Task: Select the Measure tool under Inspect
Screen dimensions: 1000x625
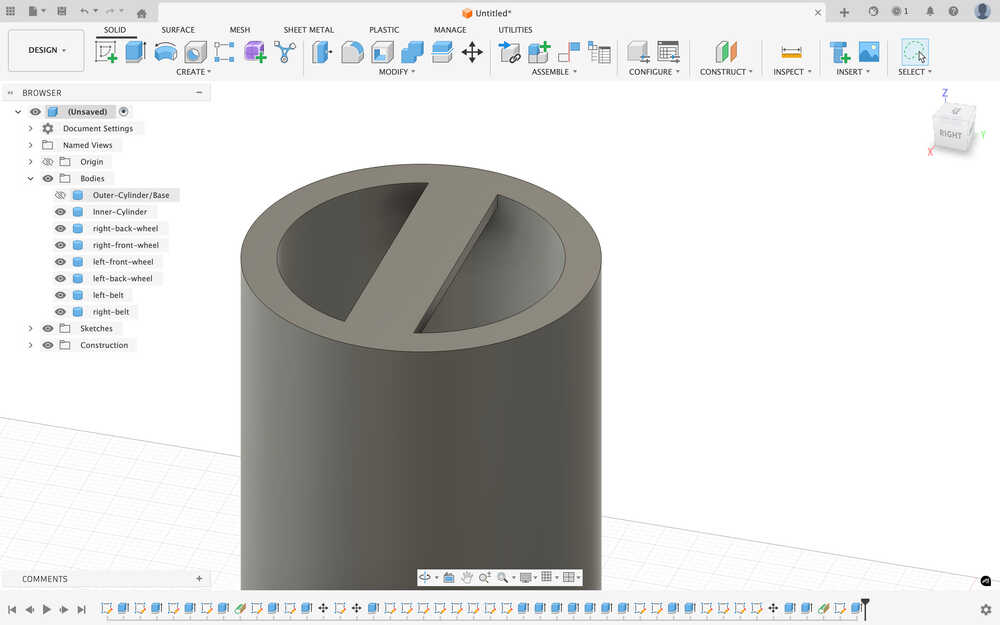Action: pyautogui.click(x=791, y=52)
